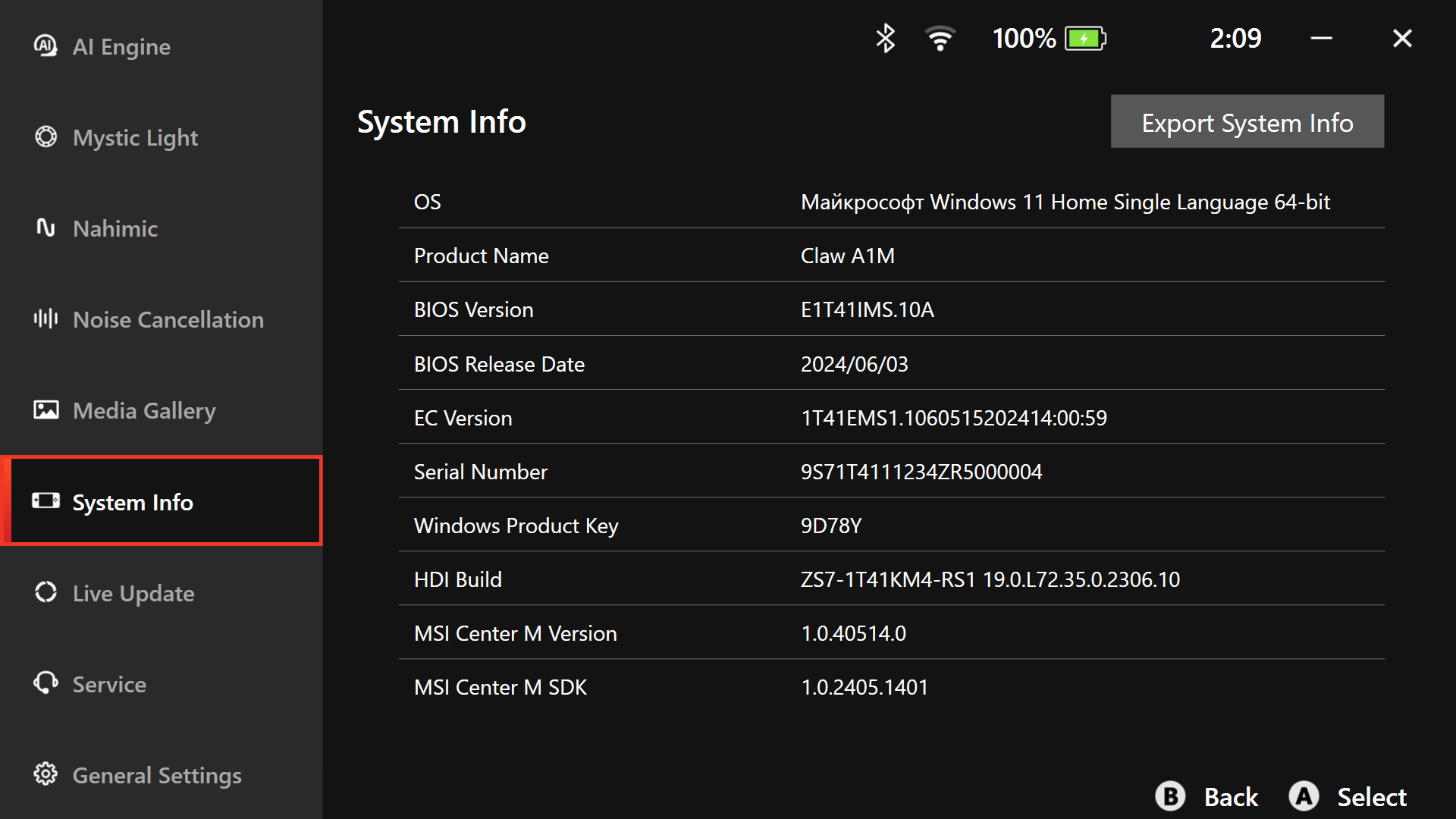Click the Bluetooth status icon

click(x=885, y=38)
